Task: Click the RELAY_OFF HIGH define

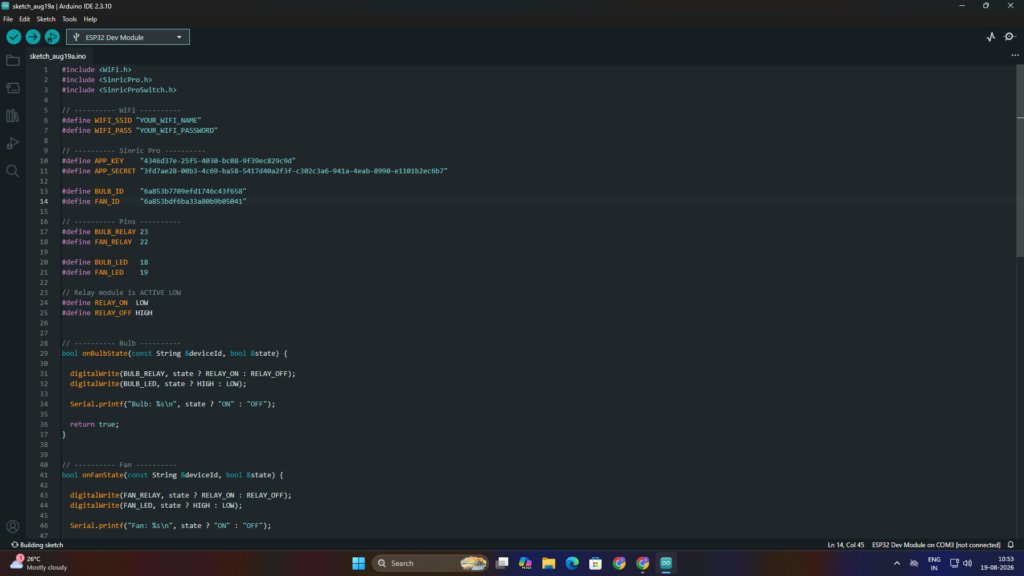Action: pyautogui.click(x=107, y=313)
